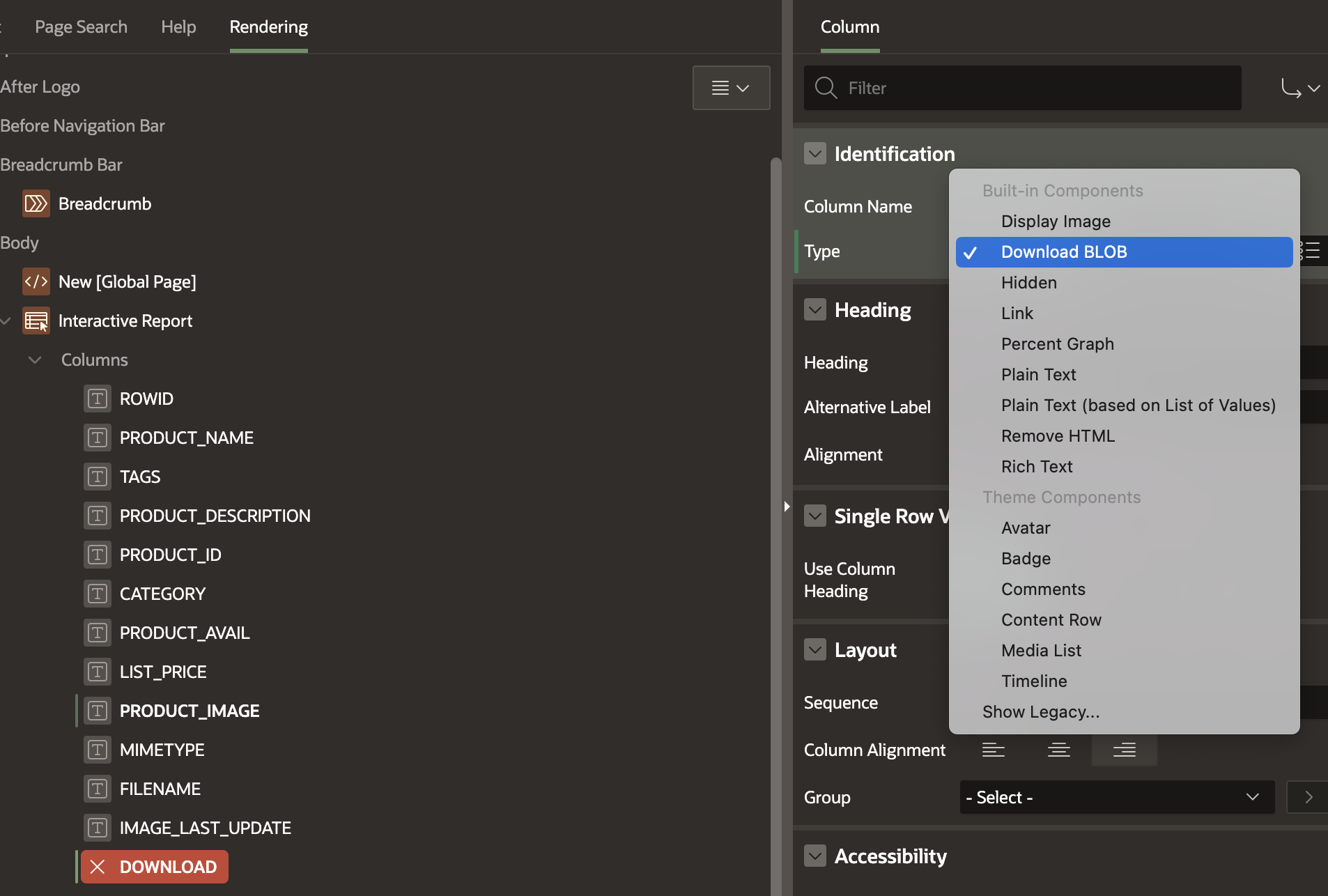This screenshot has height=896, width=1328.
Task: Collapse the Identification section checkbox
Action: [814, 153]
